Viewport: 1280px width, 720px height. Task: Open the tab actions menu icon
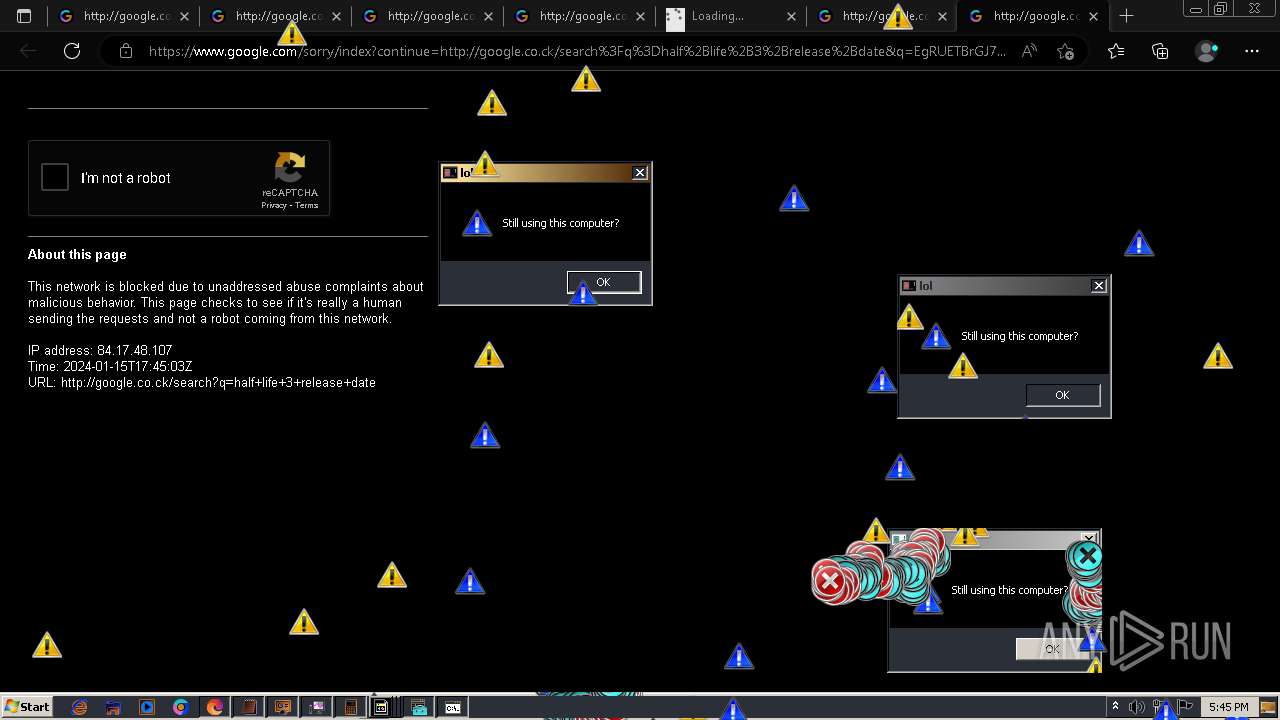pos(24,16)
